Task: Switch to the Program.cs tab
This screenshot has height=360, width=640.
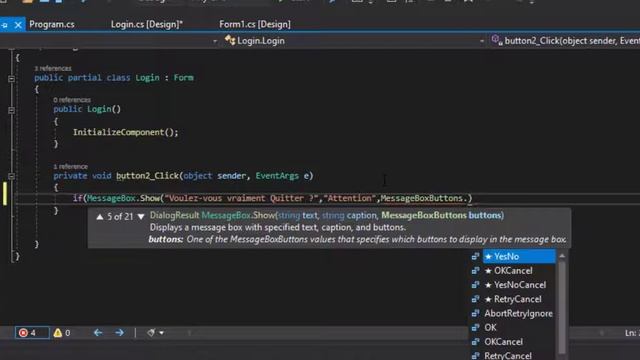Action: click(52, 24)
